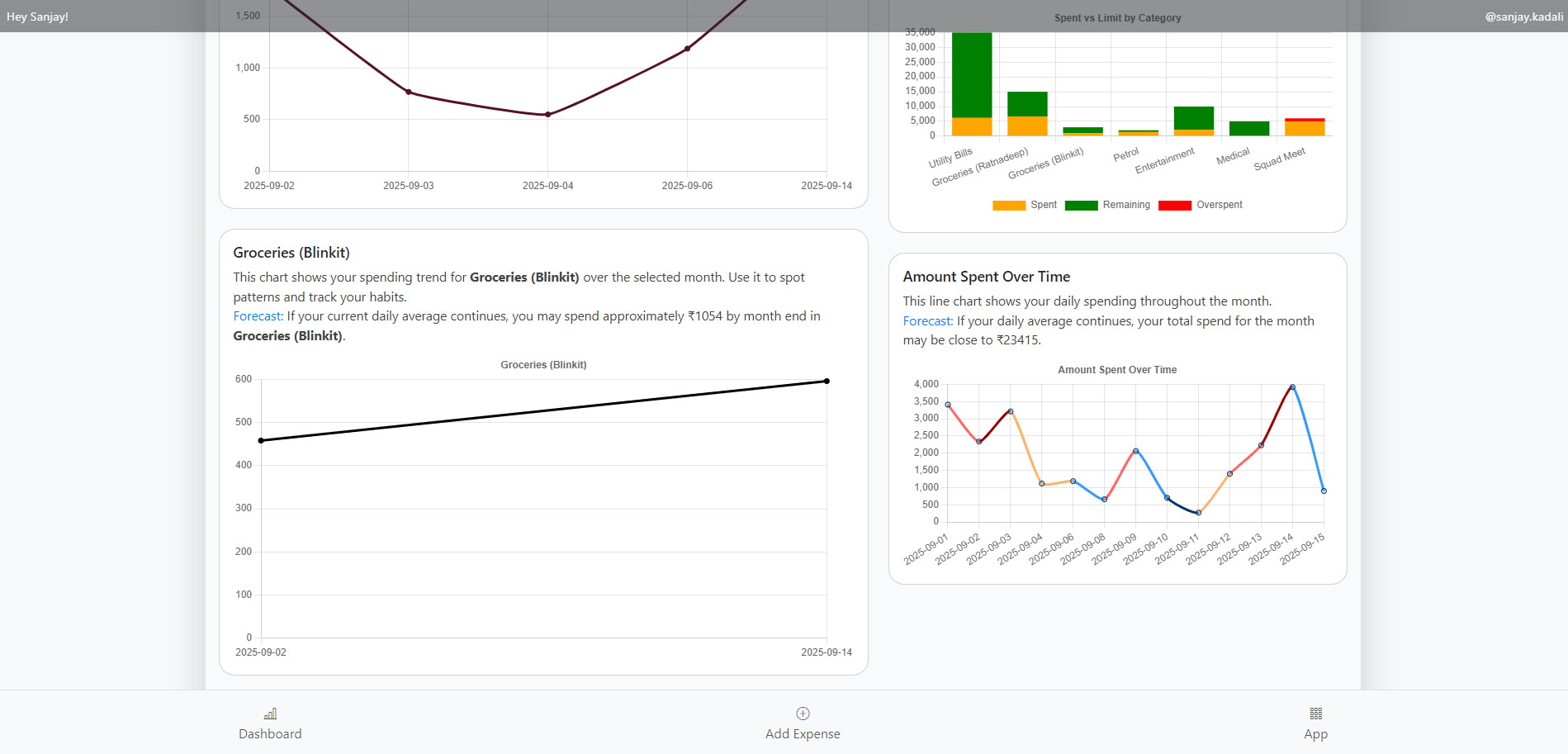
Task: Click the green Utility Bills remaining bar
Action: 972,76
